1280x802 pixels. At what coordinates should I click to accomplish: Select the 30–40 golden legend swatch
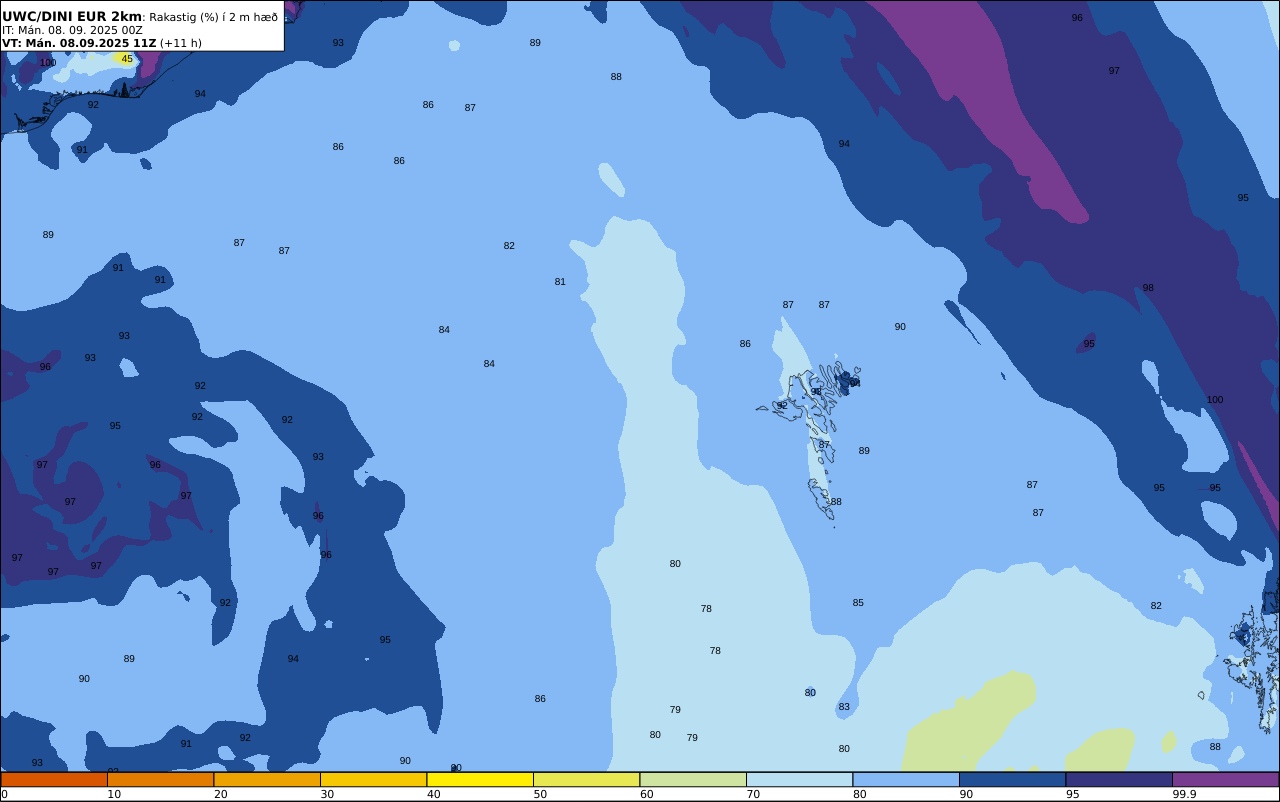(373, 779)
